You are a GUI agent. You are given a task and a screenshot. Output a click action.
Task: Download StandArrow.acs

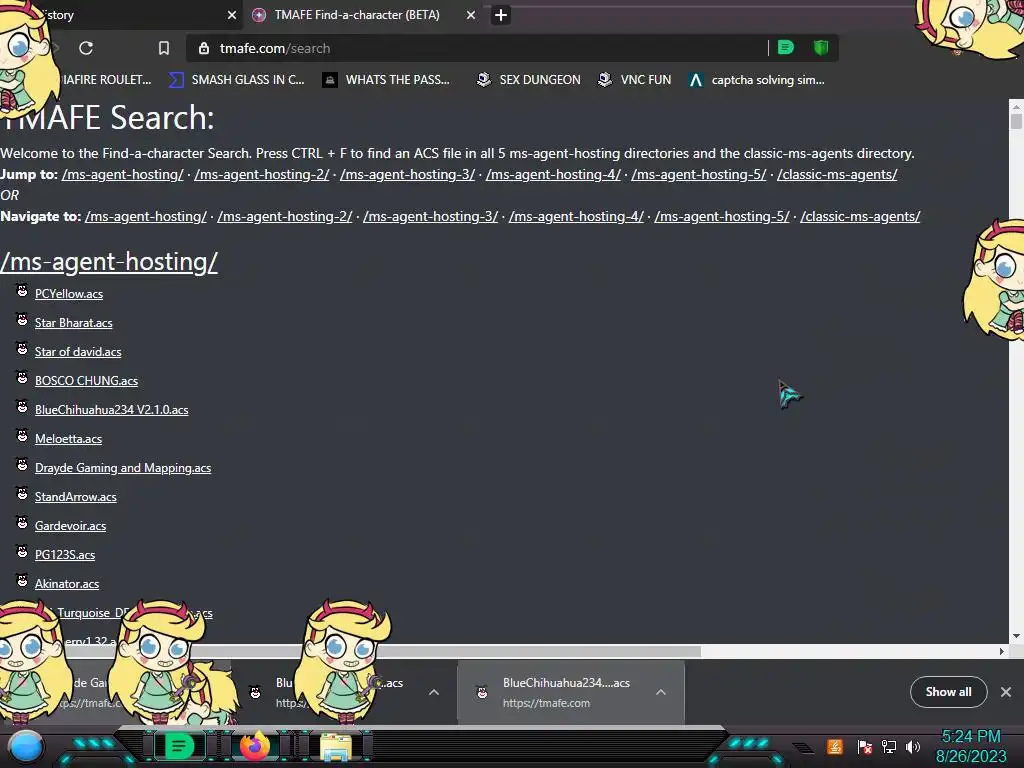pos(76,497)
